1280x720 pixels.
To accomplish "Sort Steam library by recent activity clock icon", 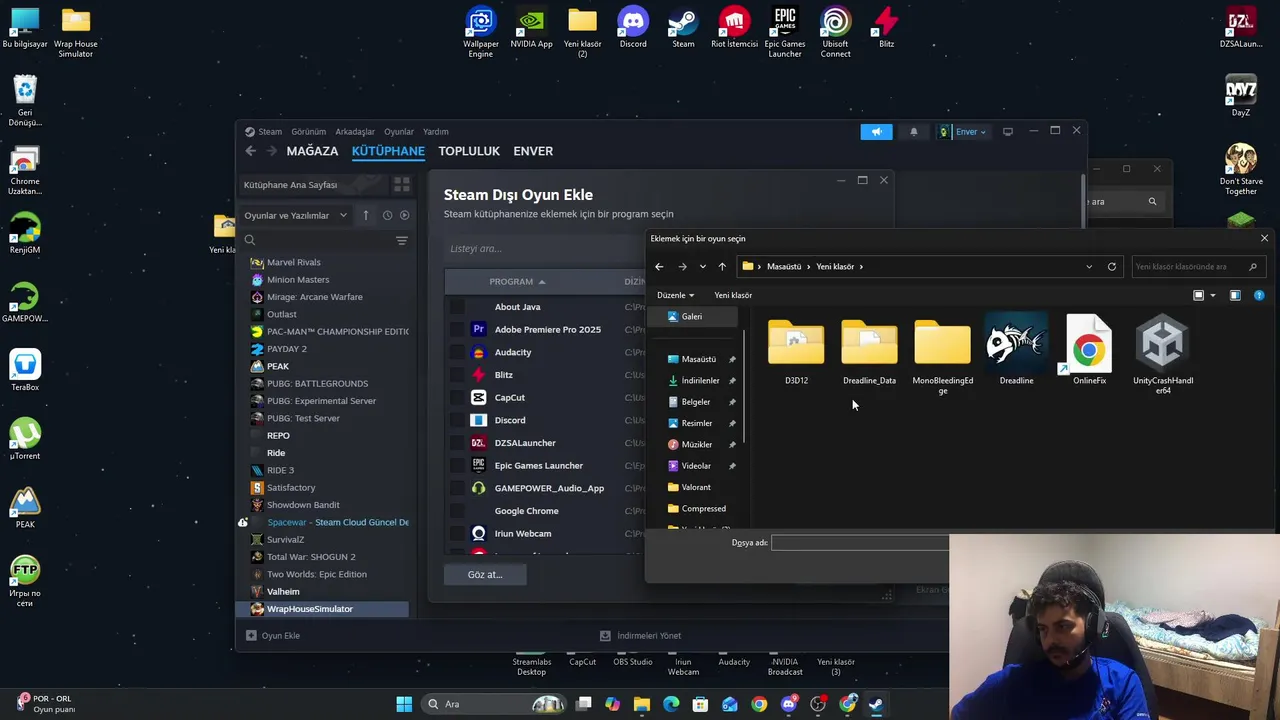I will [387, 215].
